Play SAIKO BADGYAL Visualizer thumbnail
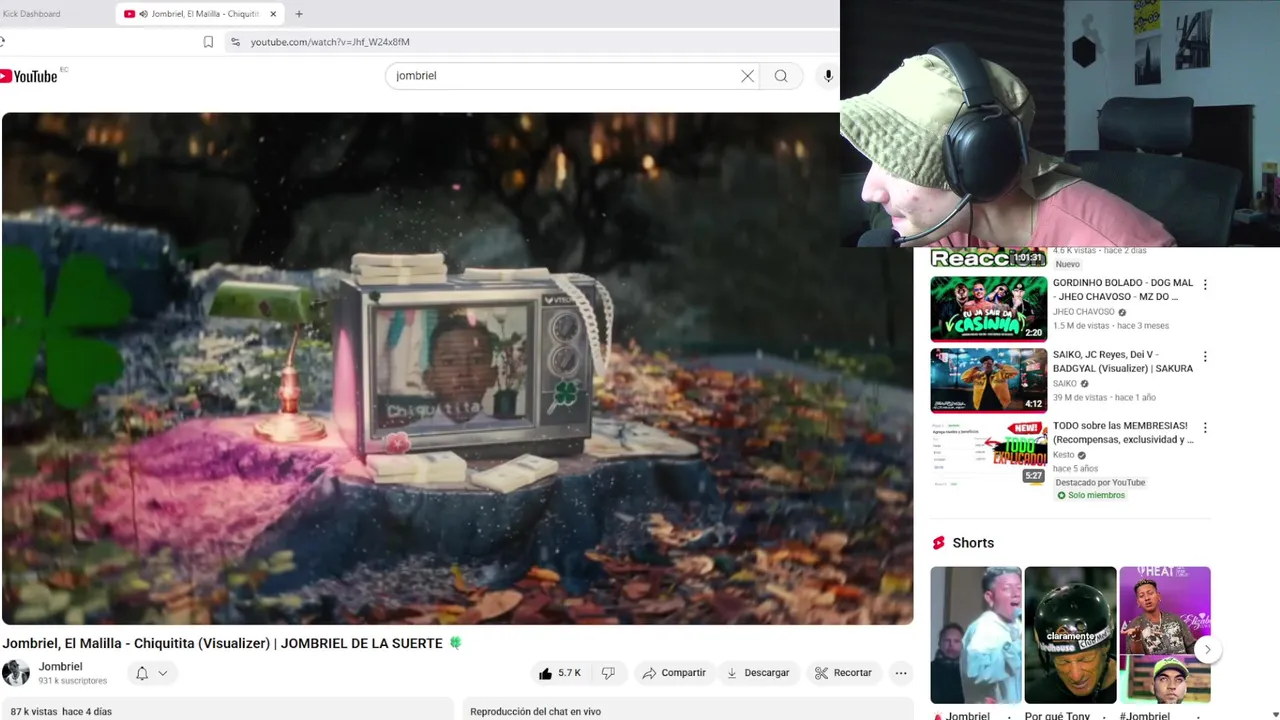Screen dimensions: 1280x720 point(989,380)
